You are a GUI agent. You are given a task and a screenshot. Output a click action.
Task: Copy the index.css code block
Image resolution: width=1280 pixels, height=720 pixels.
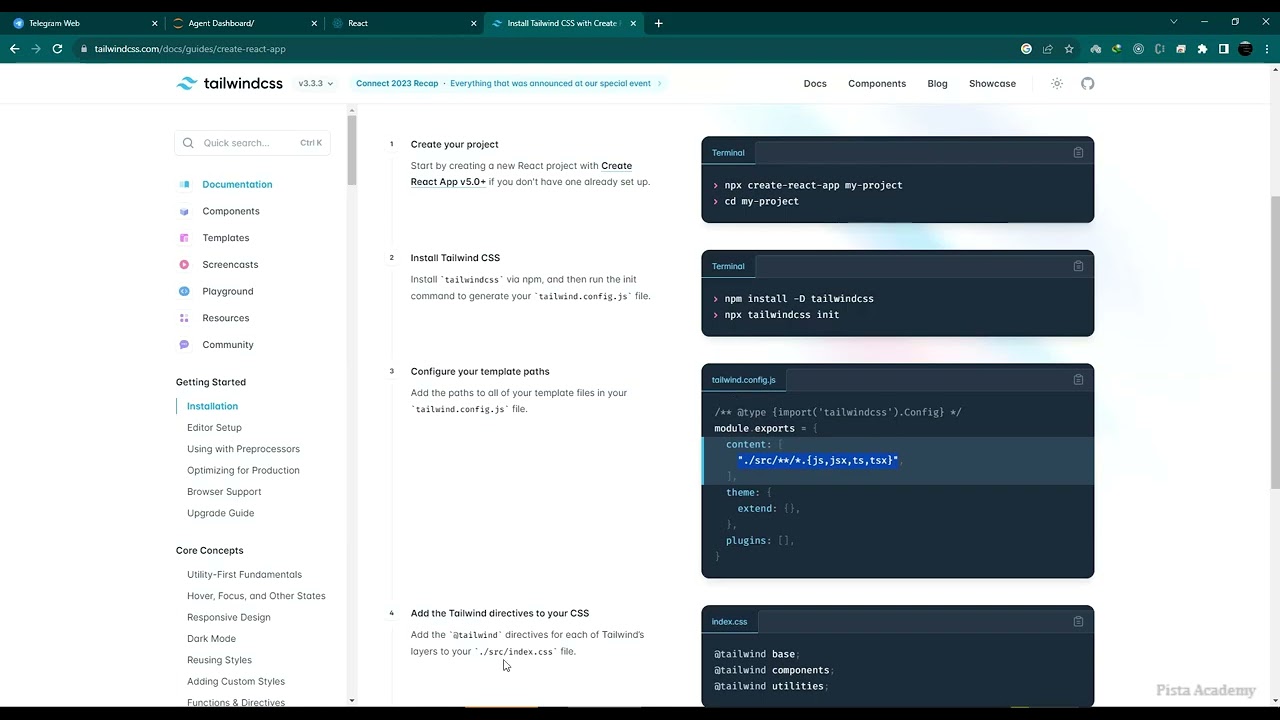[x=1078, y=622]
